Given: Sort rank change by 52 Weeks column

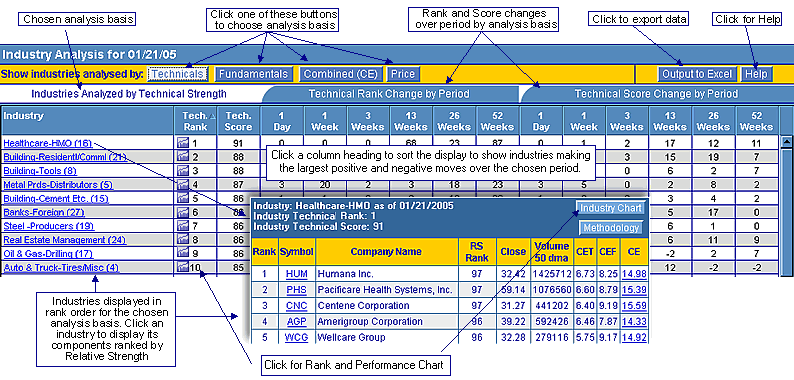Looking at the screenshot, I should 498,121.
